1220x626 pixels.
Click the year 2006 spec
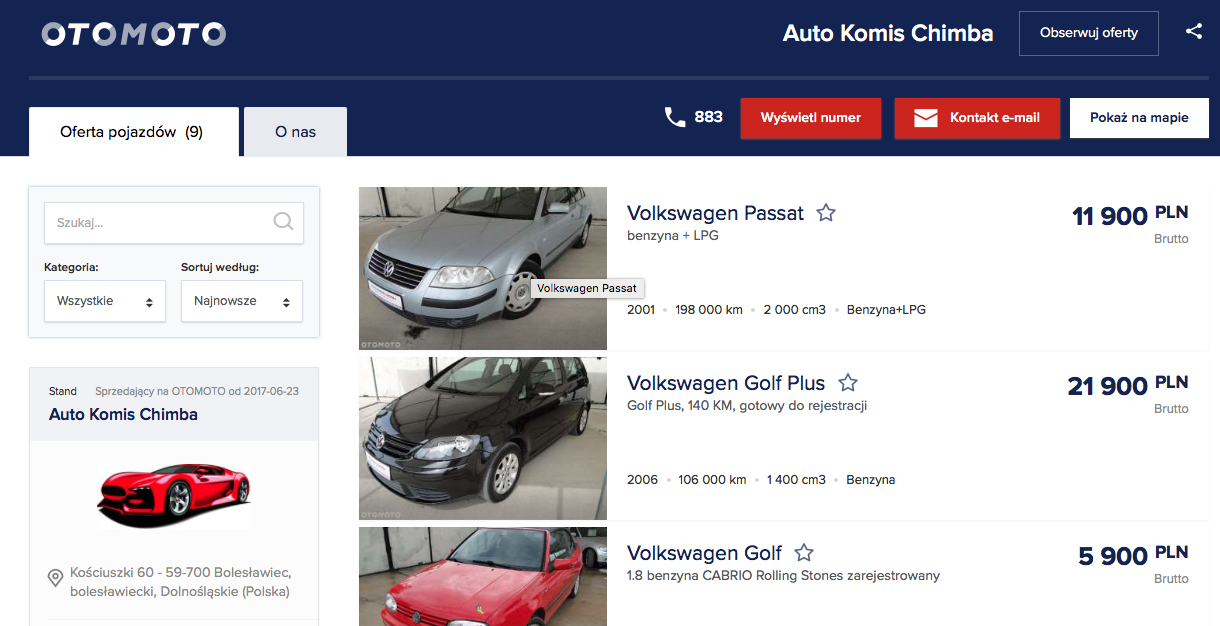pos(642,480)
